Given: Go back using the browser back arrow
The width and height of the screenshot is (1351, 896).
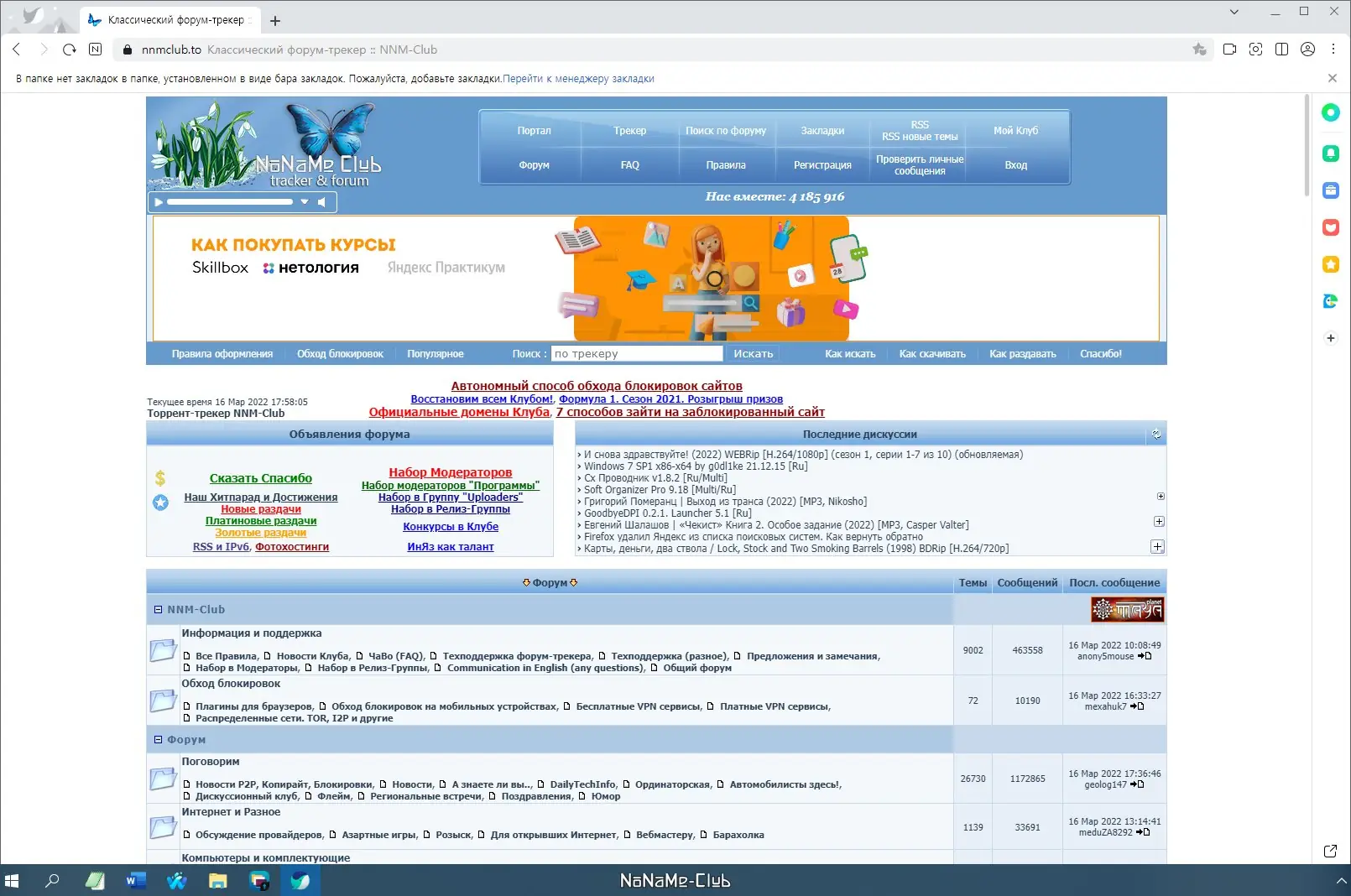Looking at the screenshot, I should 17,49.
